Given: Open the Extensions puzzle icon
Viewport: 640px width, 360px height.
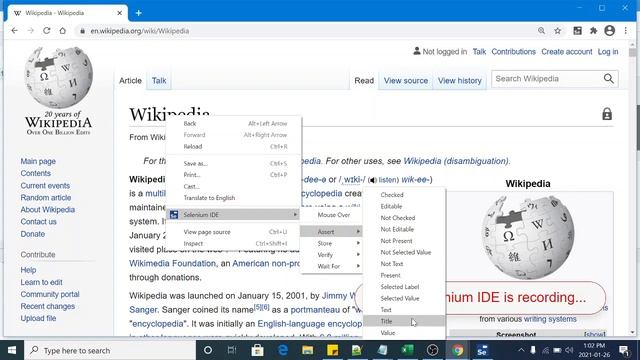Looking at the screenshot, I should [x=593, y=31].
